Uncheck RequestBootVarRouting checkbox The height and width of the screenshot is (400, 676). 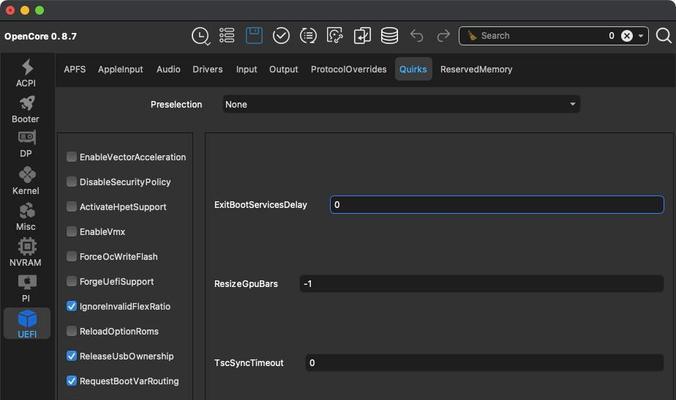pyautogui.click(x=72, y=381)
